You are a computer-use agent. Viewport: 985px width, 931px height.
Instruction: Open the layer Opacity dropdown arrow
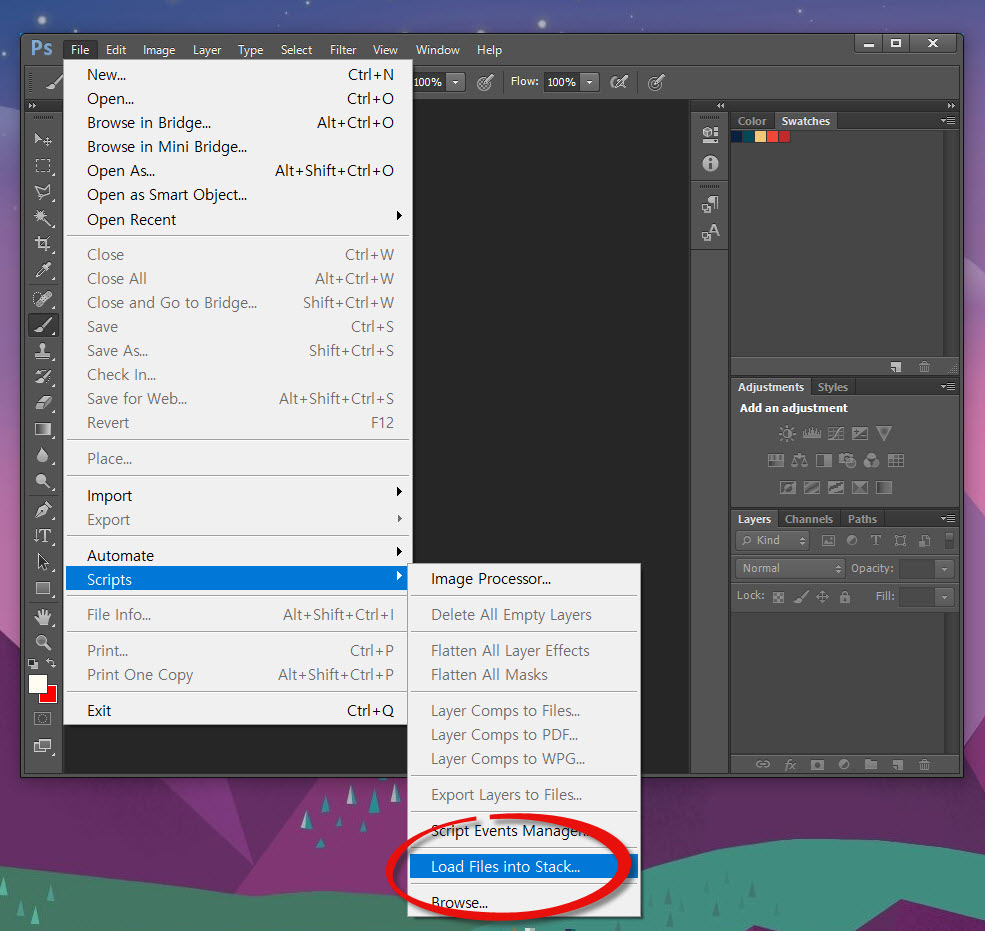click(x=944, y=569)
